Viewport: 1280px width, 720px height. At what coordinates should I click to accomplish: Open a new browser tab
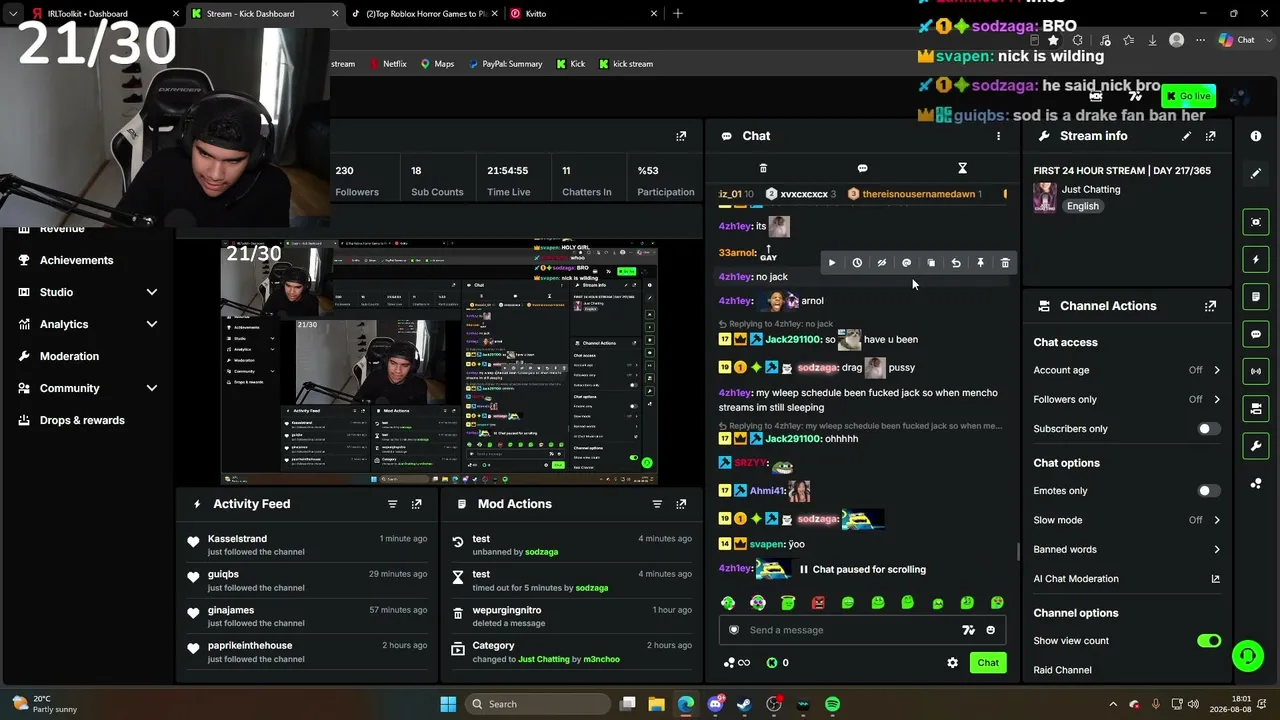678,14
